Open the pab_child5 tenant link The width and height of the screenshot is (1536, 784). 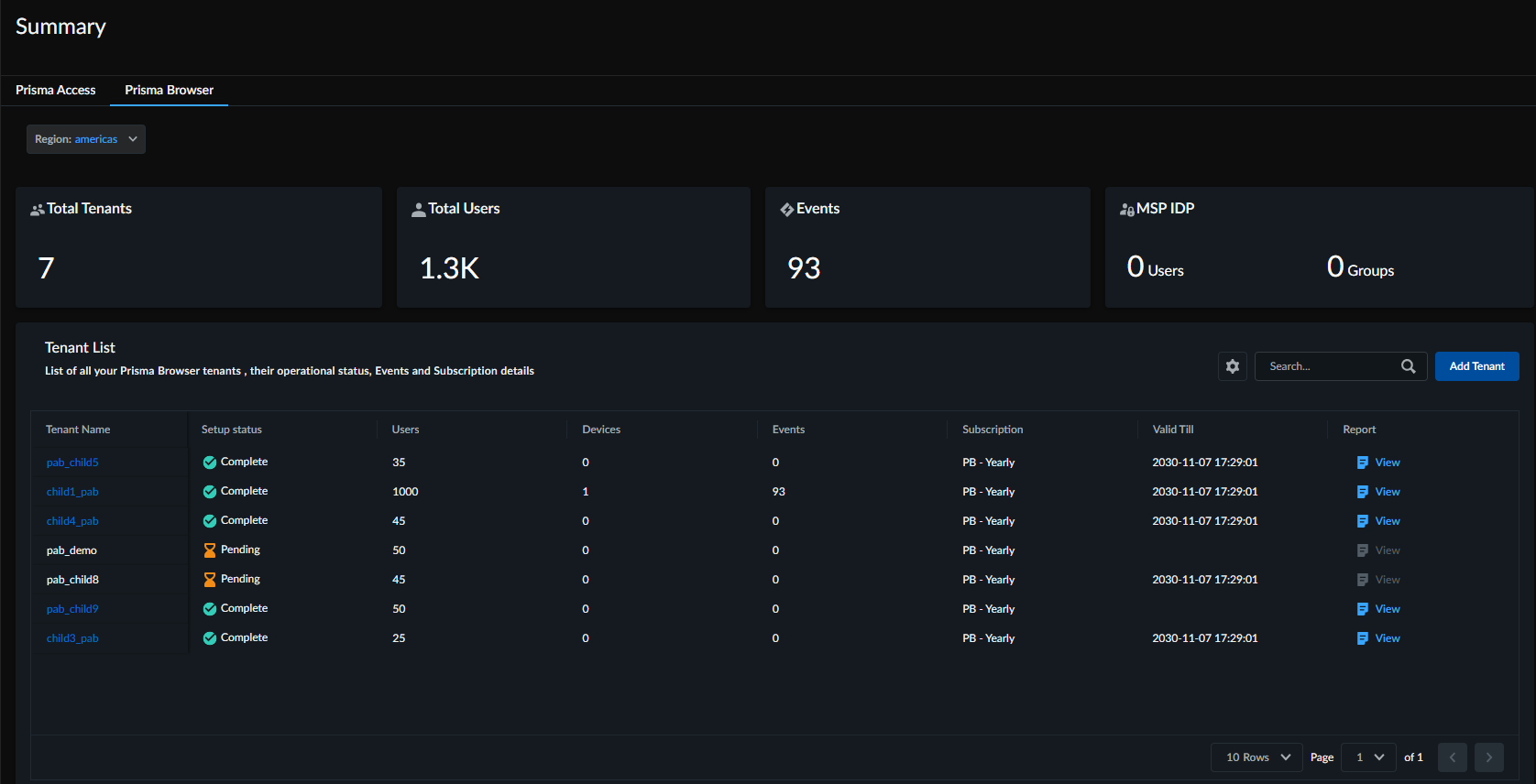coord(72,463)
